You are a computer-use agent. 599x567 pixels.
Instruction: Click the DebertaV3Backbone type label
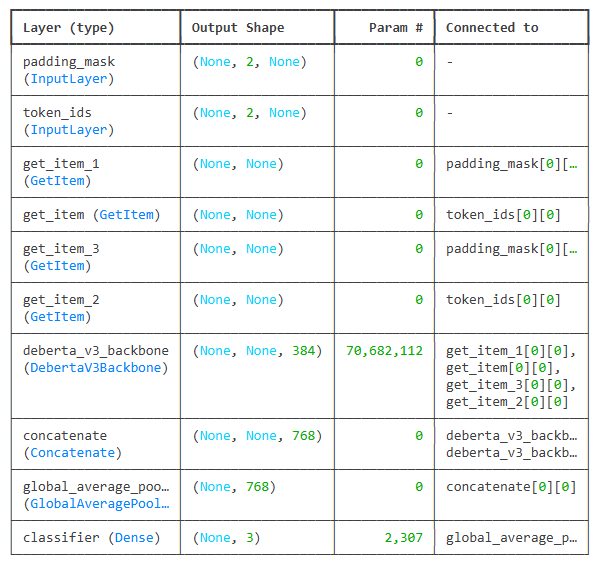click(x=96, y=368)
